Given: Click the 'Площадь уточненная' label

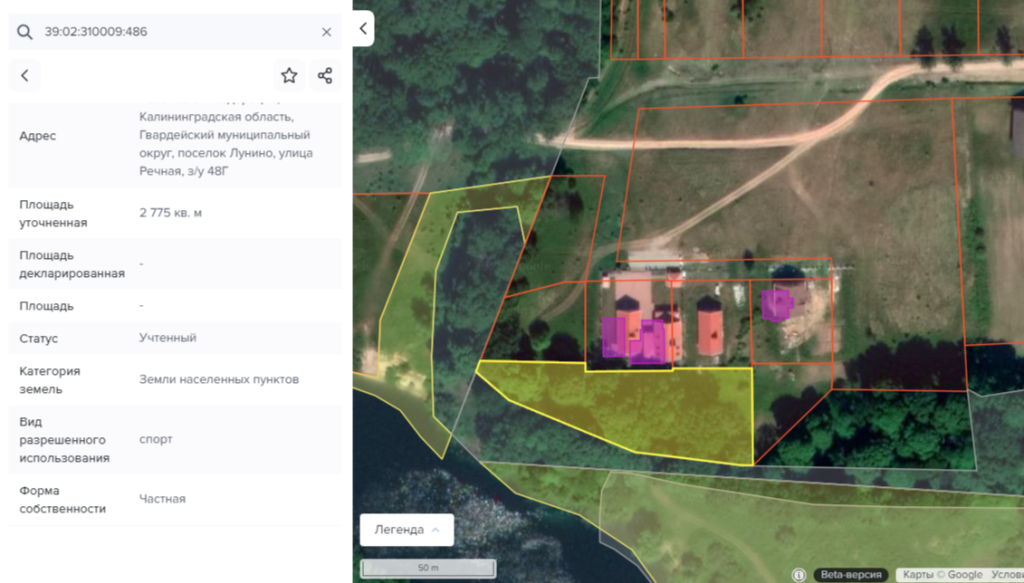Looking at the screenshot, I should click(53, 213).
